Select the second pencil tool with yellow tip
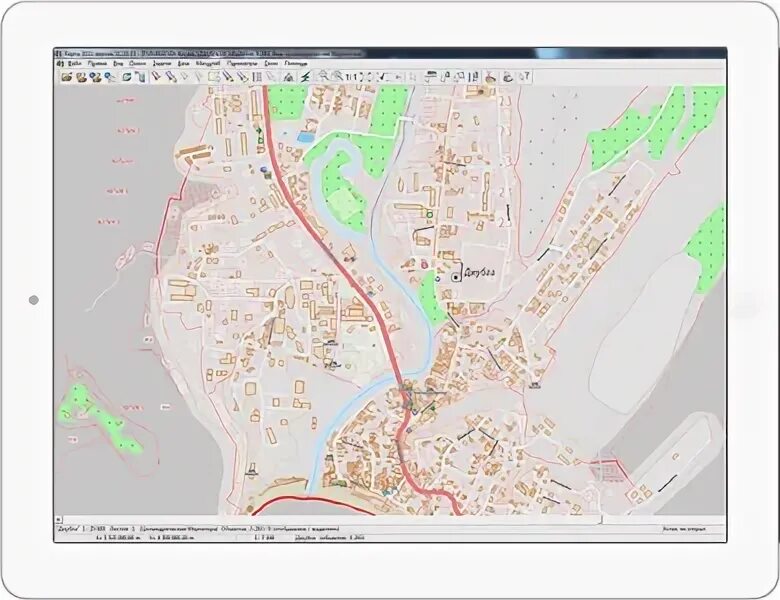The image size is (780, 600). tap(171, 76)
